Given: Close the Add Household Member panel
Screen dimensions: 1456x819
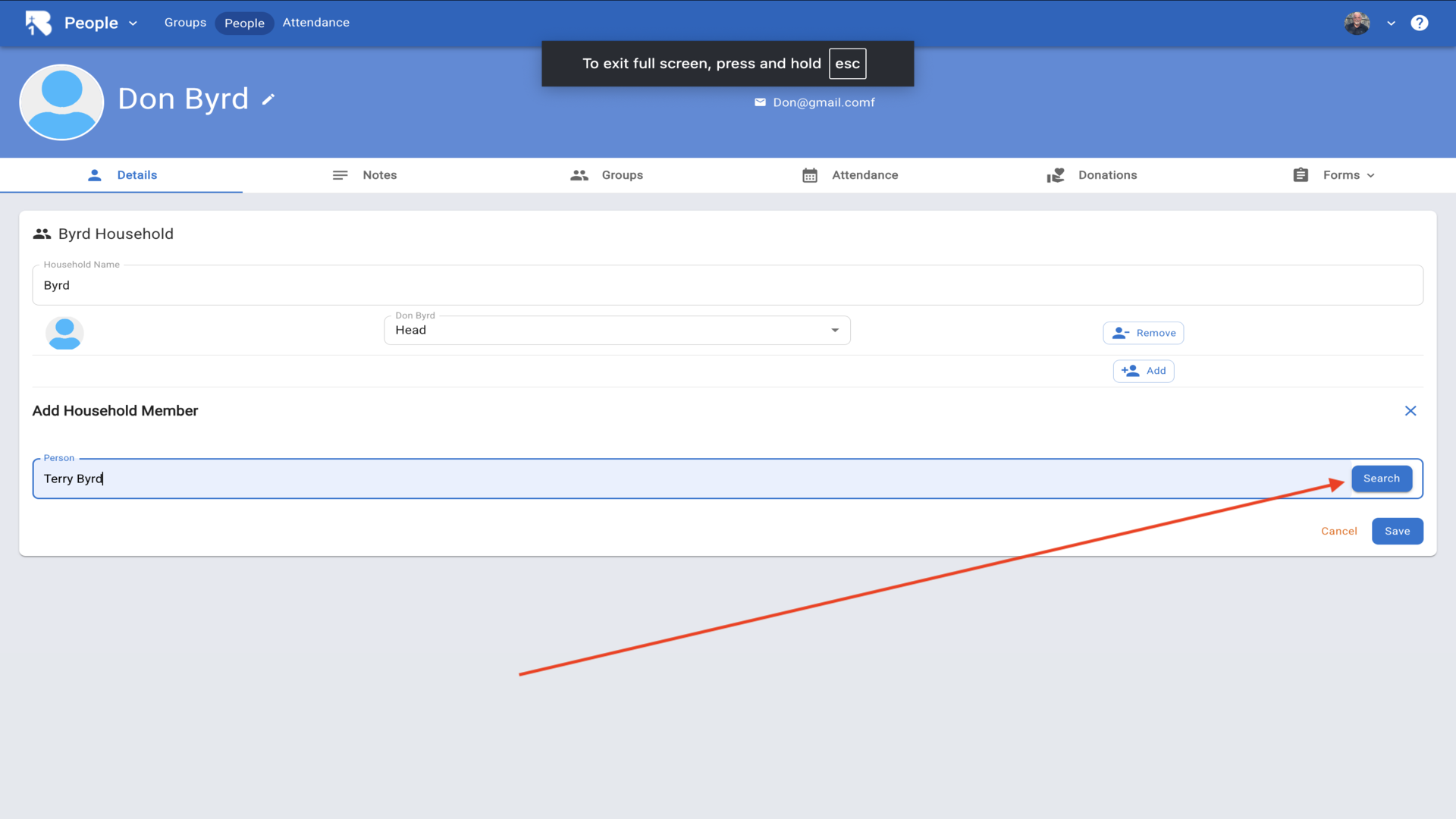Looking at the screenshot, I should coord(1410,411).
